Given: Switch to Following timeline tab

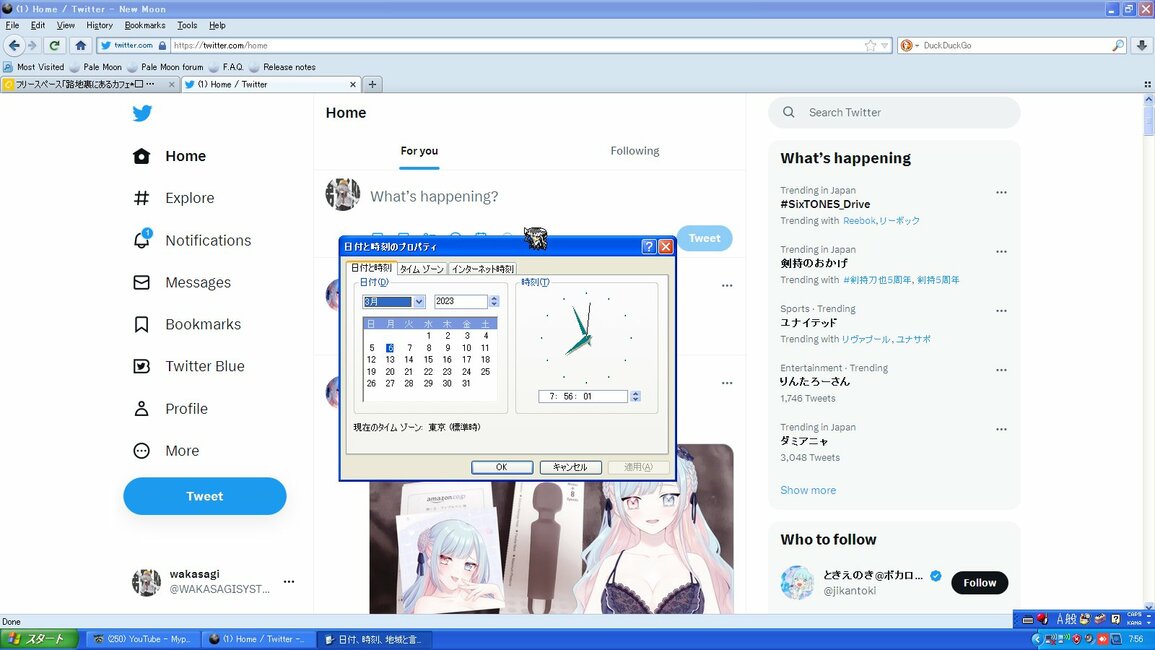Looking at the screenshot, I should tap(634, 151).
